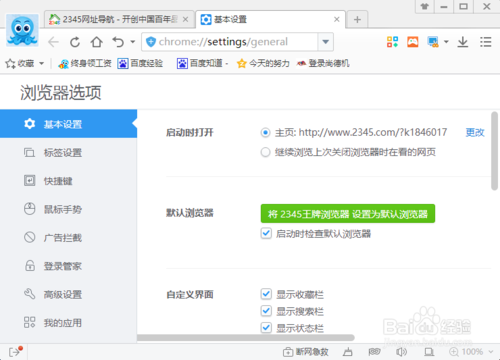Click the shield security icon in address bar
The width and height of the screenshot is (500, 360).
point(151,42)
